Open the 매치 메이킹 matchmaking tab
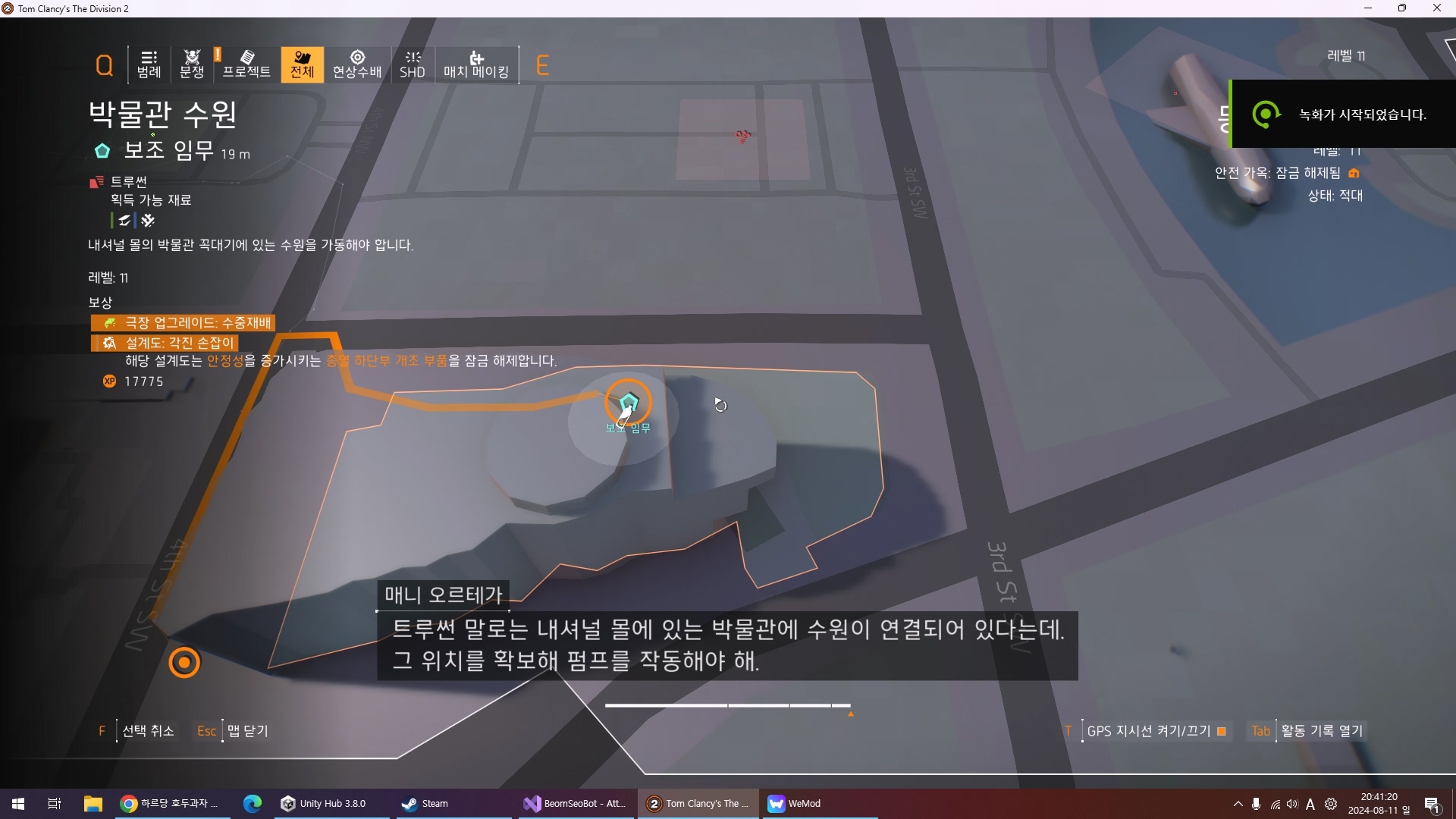 tap(476, 64)
